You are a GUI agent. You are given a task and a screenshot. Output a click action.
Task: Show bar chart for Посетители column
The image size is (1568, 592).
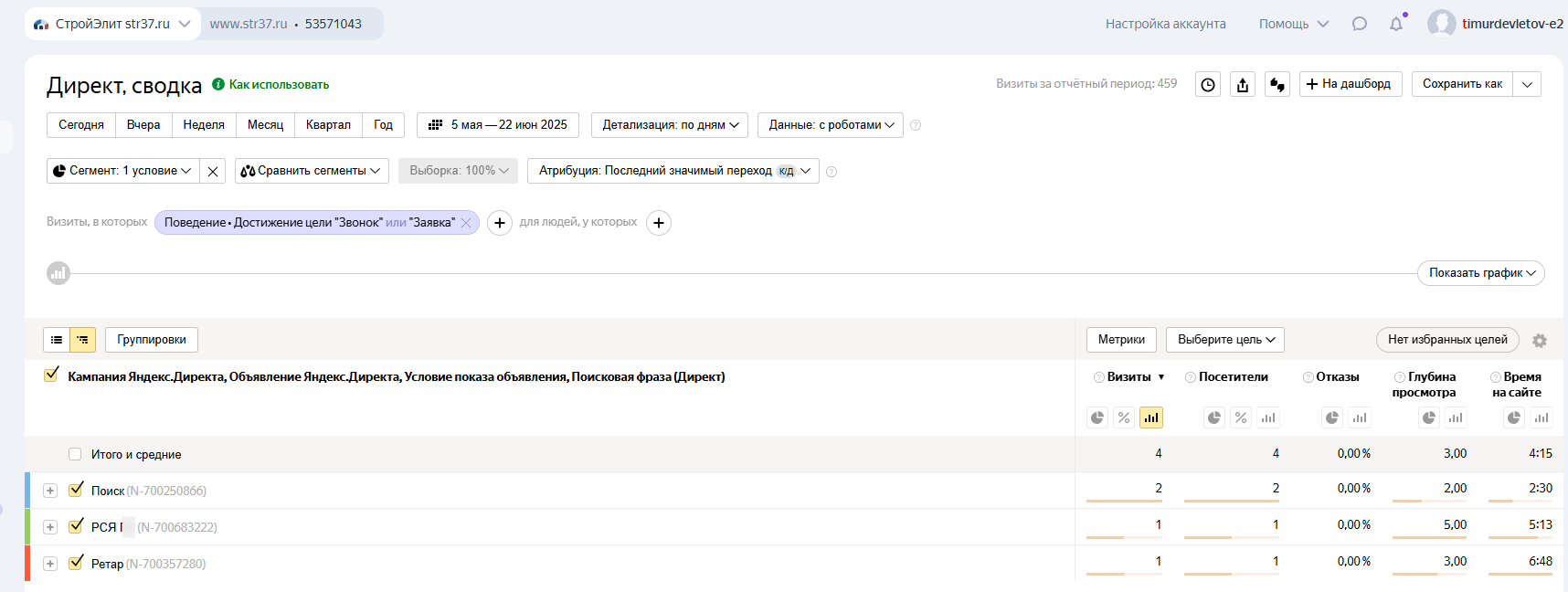[1268, 418]
